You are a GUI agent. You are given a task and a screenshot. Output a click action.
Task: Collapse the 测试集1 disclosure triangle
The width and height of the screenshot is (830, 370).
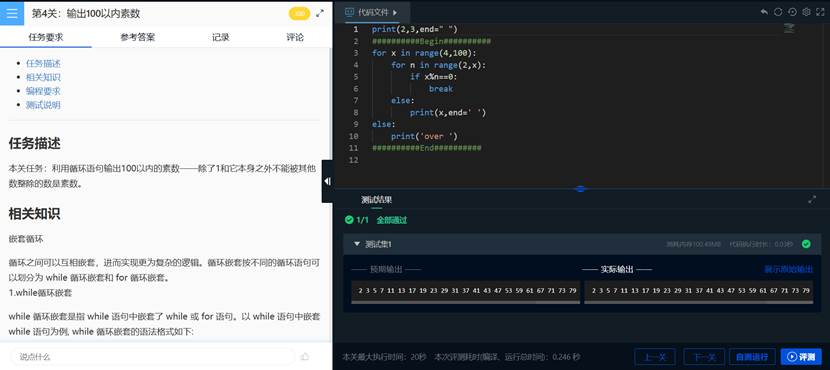pyautogui.click(x=357, y=244)
